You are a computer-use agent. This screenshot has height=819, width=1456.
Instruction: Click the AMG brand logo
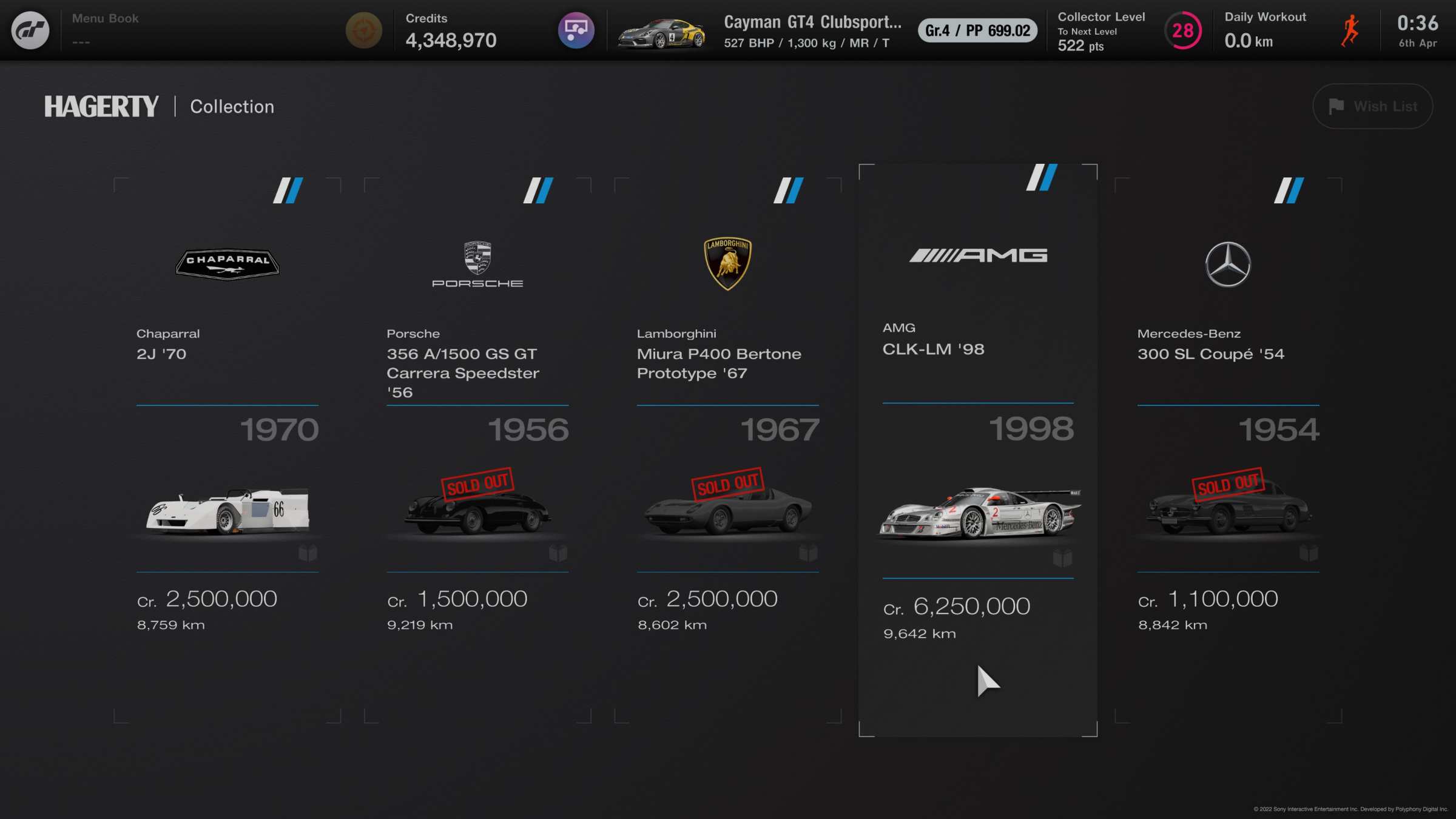pos(978,255)
